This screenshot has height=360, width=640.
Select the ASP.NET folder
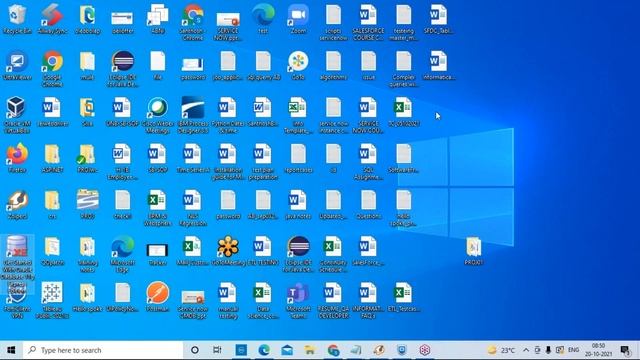(x=52, y=158)
